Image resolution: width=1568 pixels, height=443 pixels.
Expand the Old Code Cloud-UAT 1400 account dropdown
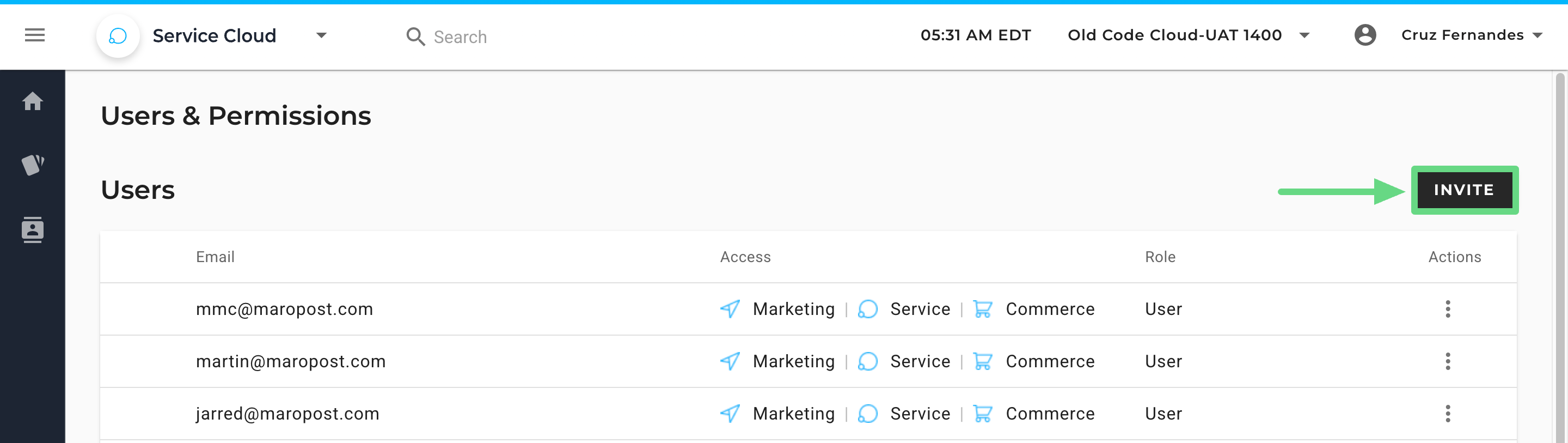tap(1304, 35)
